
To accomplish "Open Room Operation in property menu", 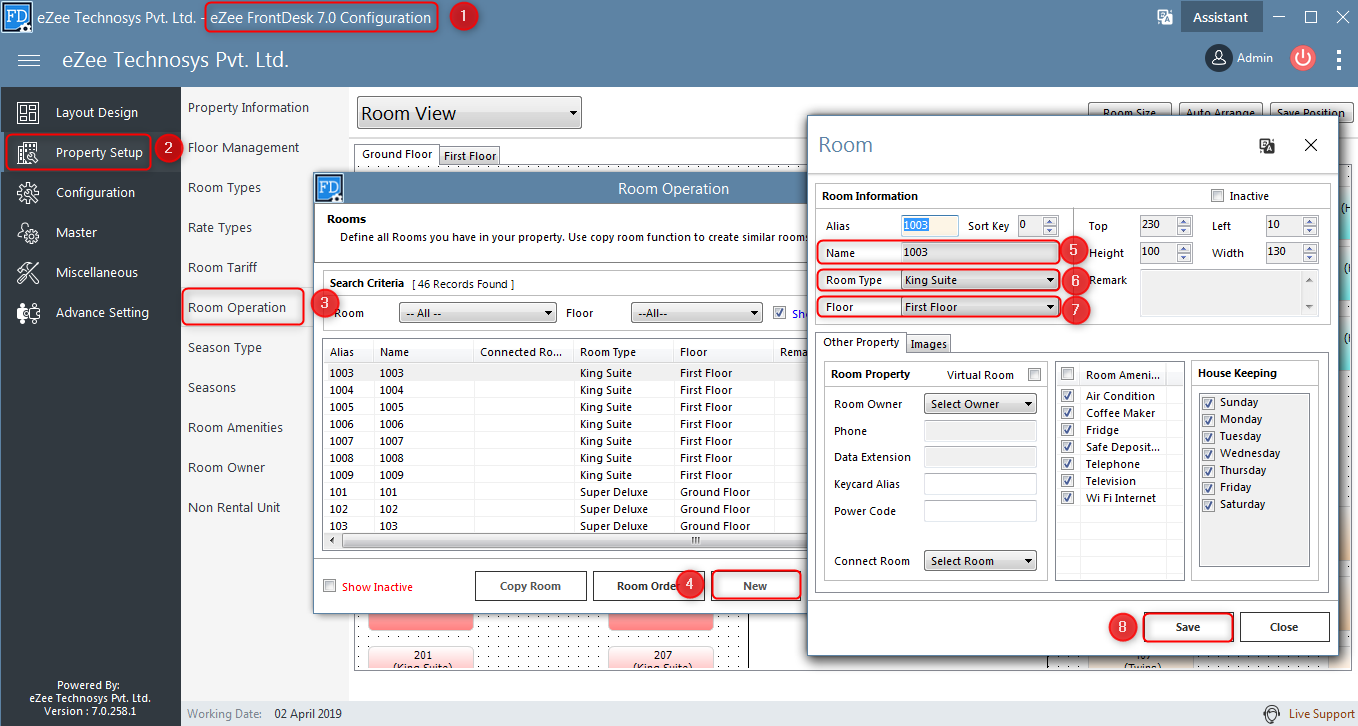I will tap(237, 307).
